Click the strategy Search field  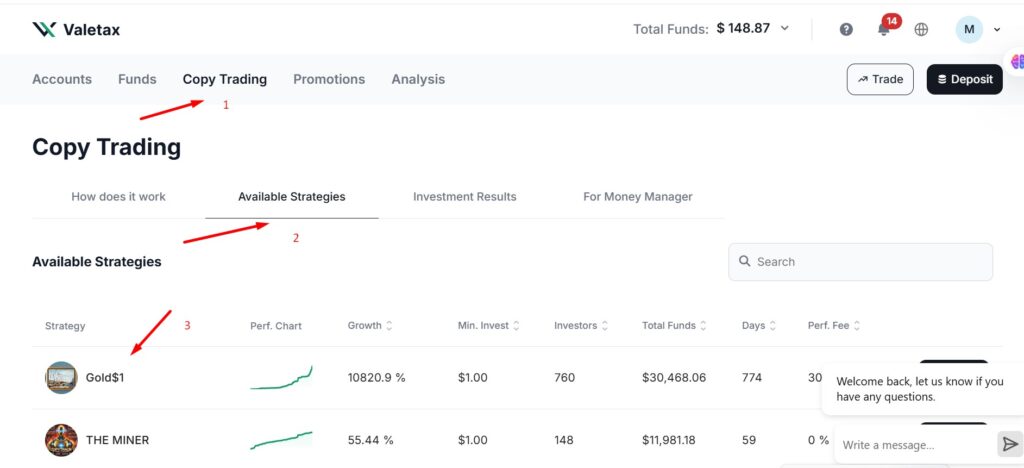[860, 262]
